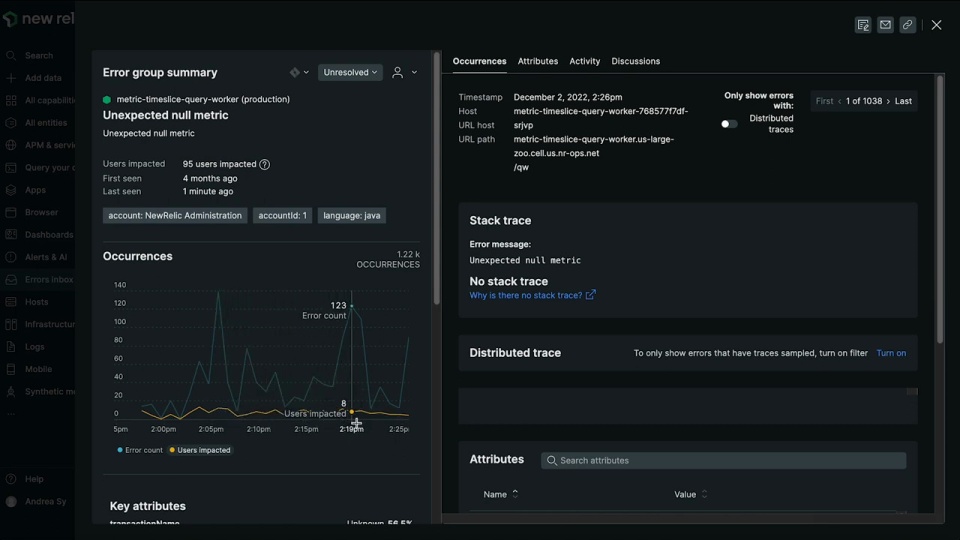The height and width of the screenshot is (540, 960).
Task: Open the Help icon in sidebar
Action: click(x=11, y=479)
